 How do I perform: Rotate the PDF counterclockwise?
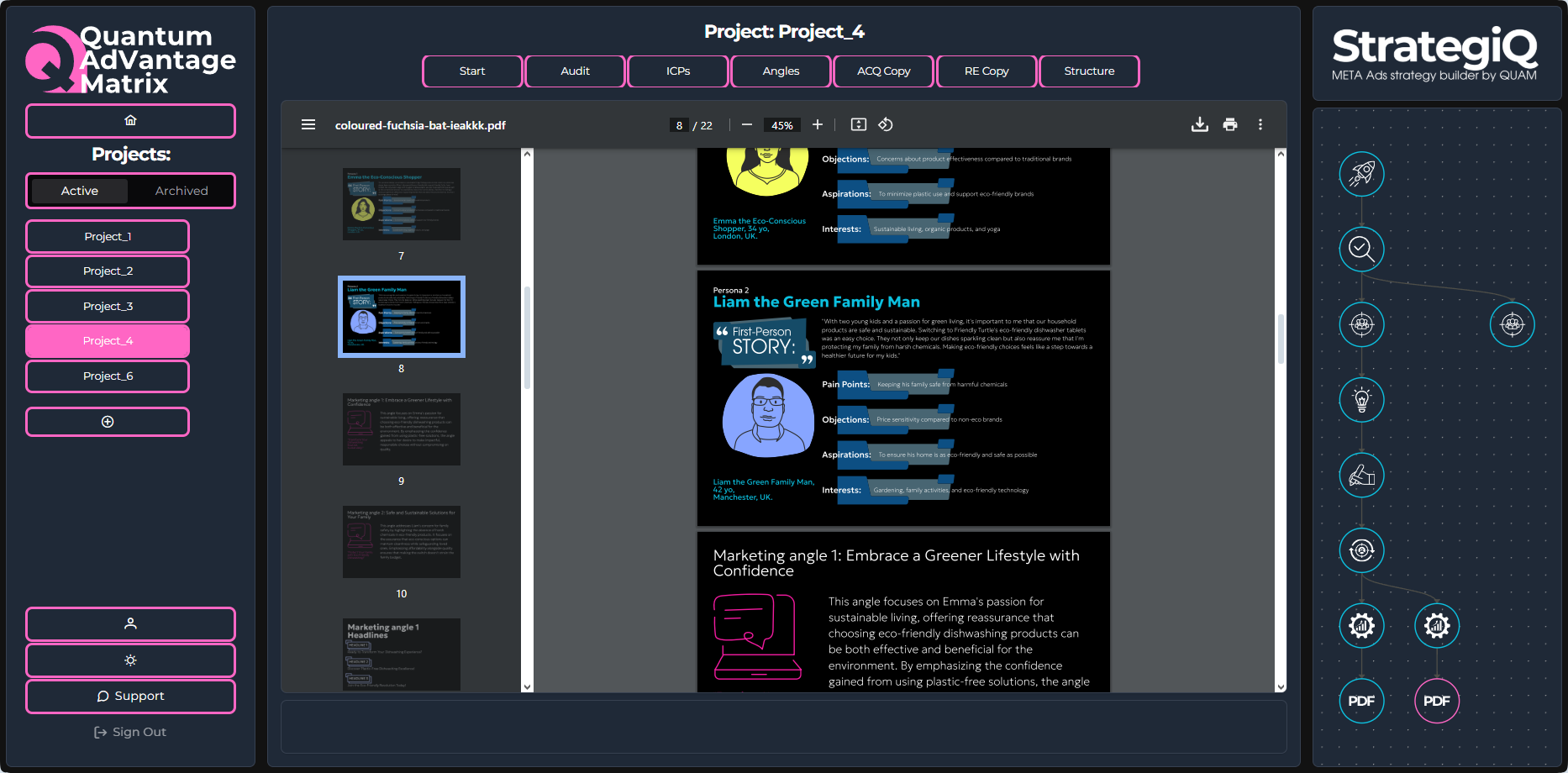(886, 124)
